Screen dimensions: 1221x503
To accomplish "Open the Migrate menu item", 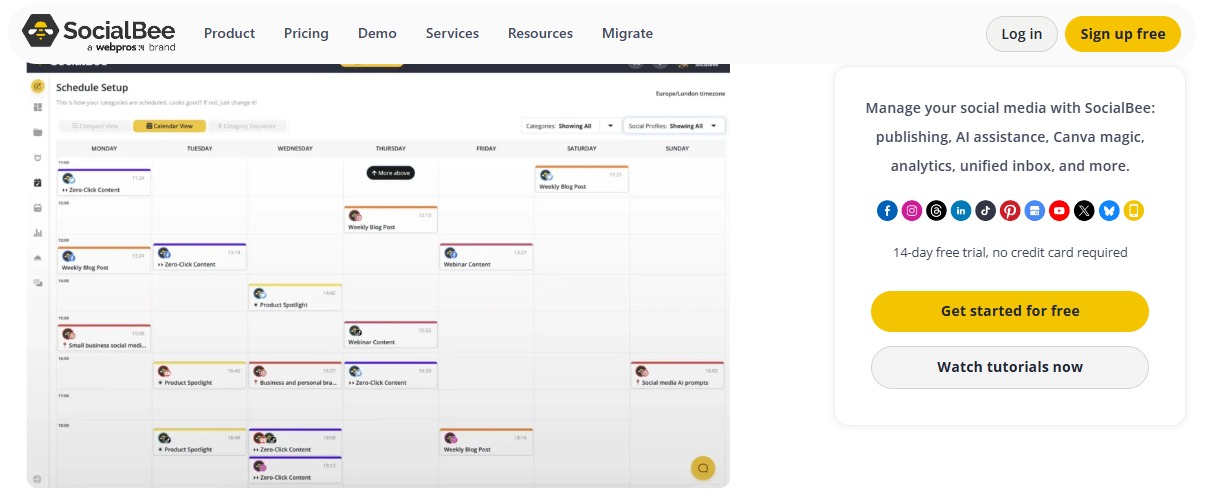I will 627,33.
